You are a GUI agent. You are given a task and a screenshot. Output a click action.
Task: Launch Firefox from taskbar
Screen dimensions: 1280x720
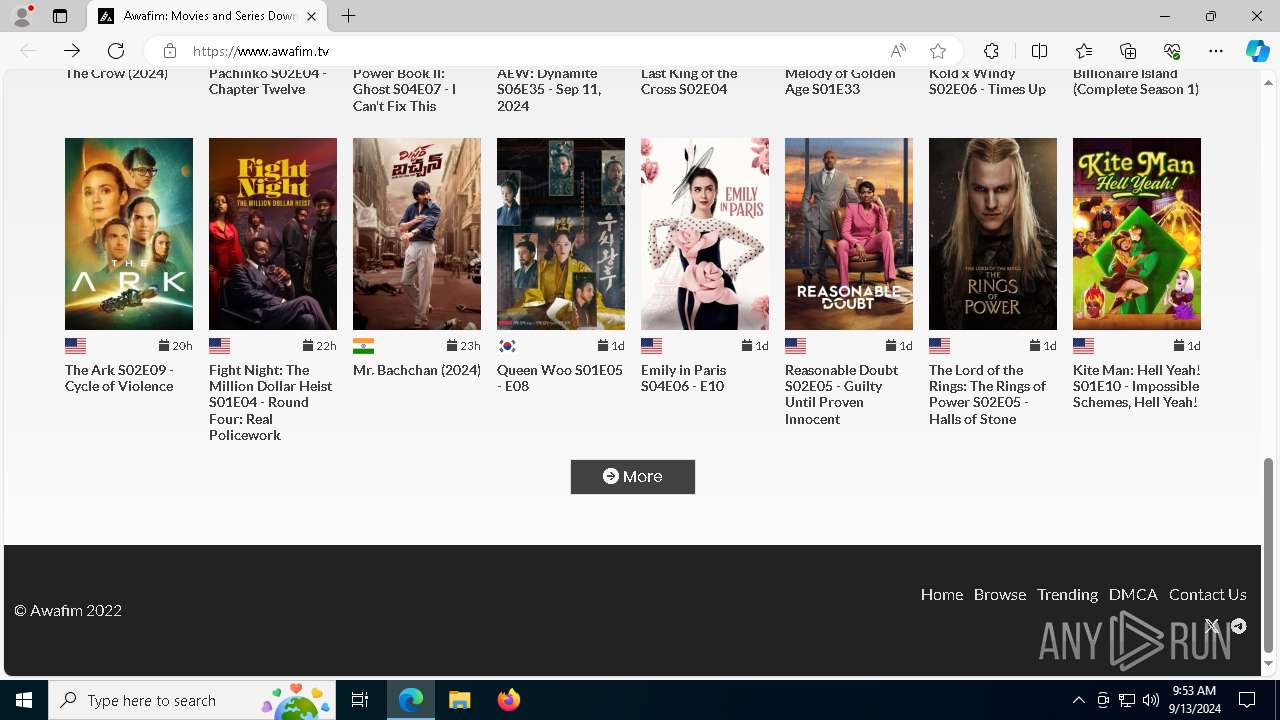[x=508, y=700]
